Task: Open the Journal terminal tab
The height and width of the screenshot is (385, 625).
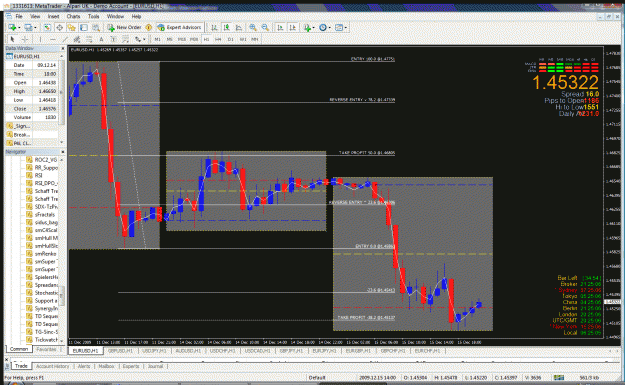Action: click(155, 366)
